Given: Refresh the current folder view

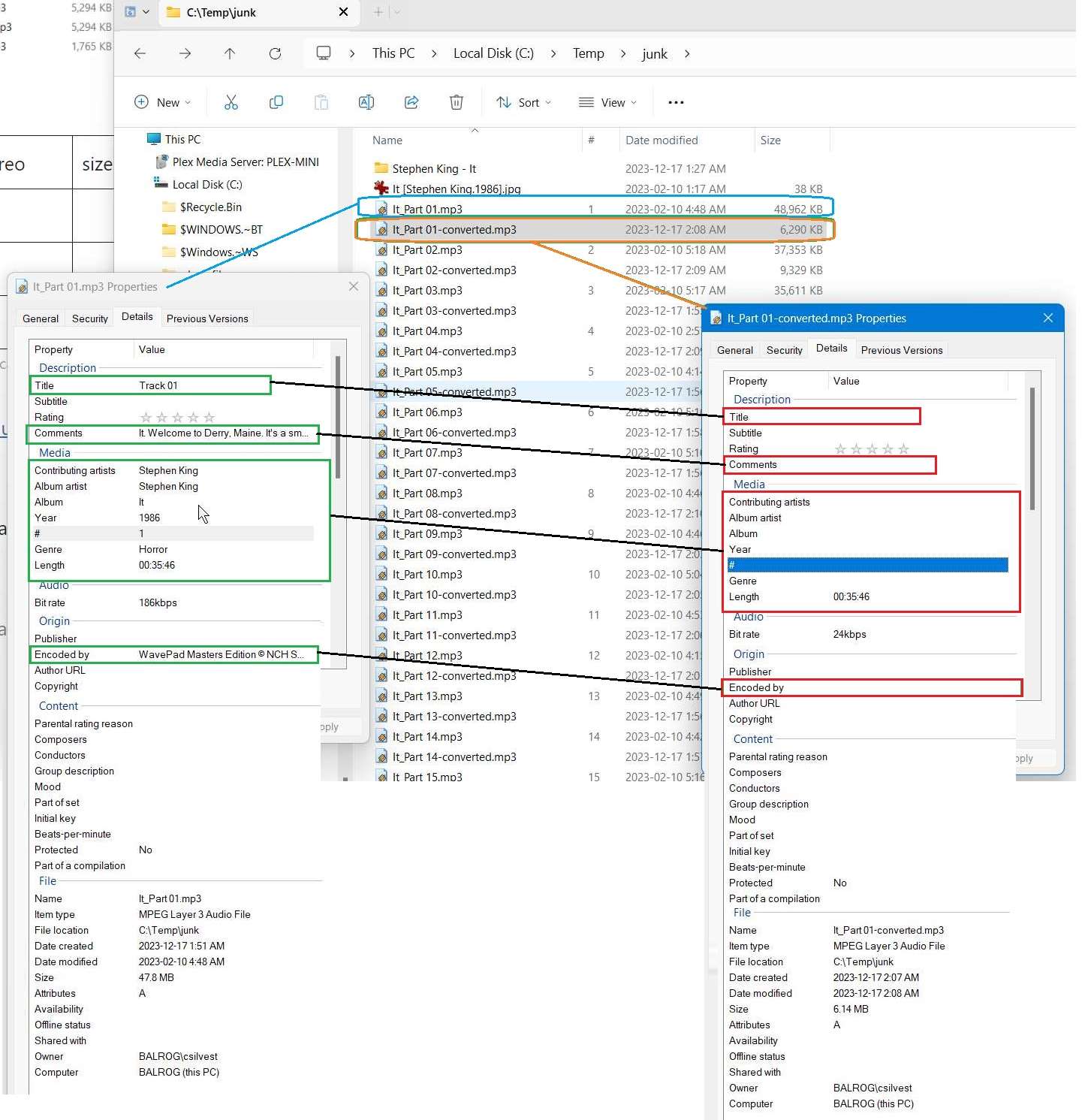Looking at the screenshot, I should click(x=275, y=53).
